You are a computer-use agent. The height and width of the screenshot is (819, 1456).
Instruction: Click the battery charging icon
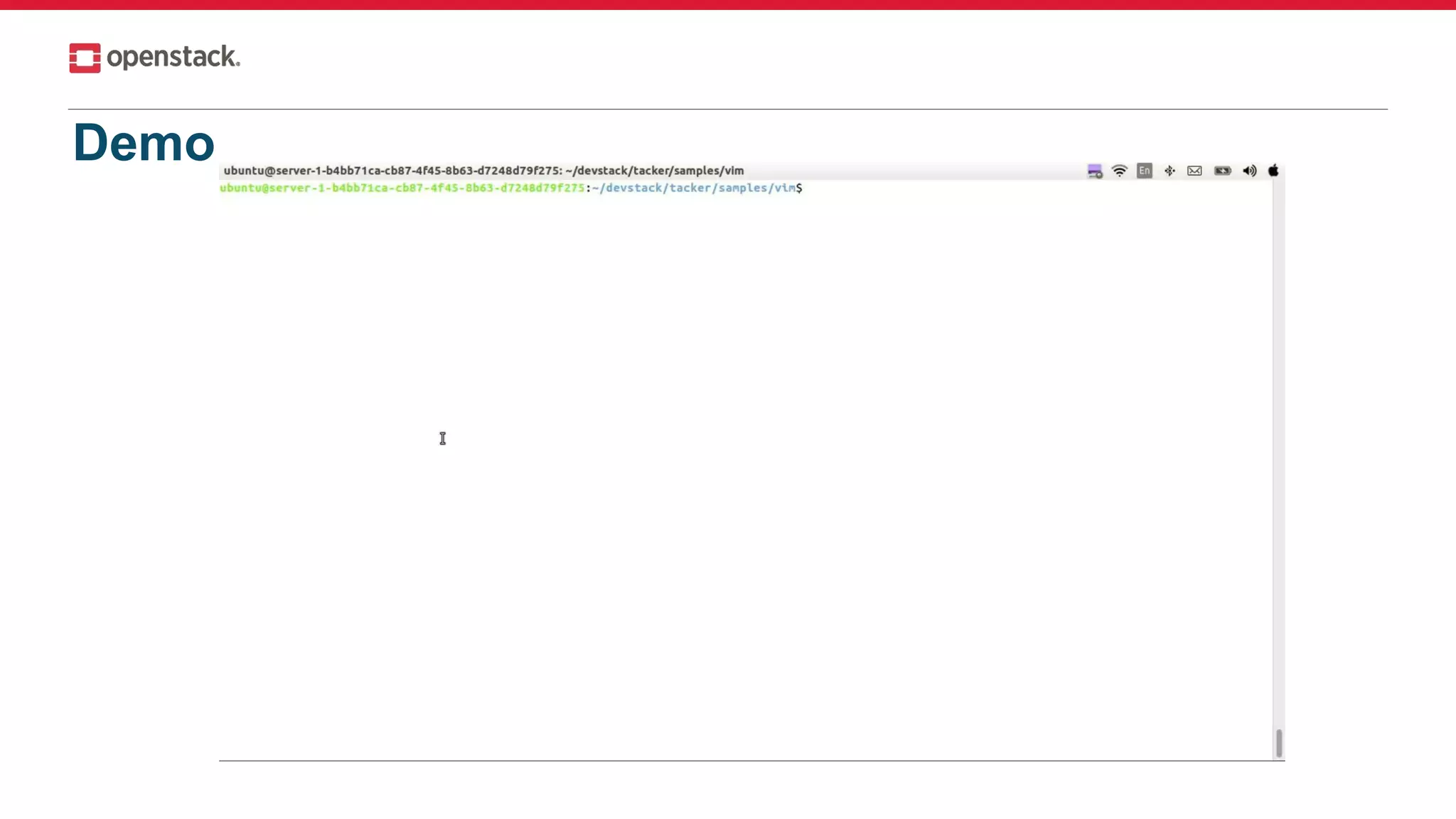click(1222, 171)
